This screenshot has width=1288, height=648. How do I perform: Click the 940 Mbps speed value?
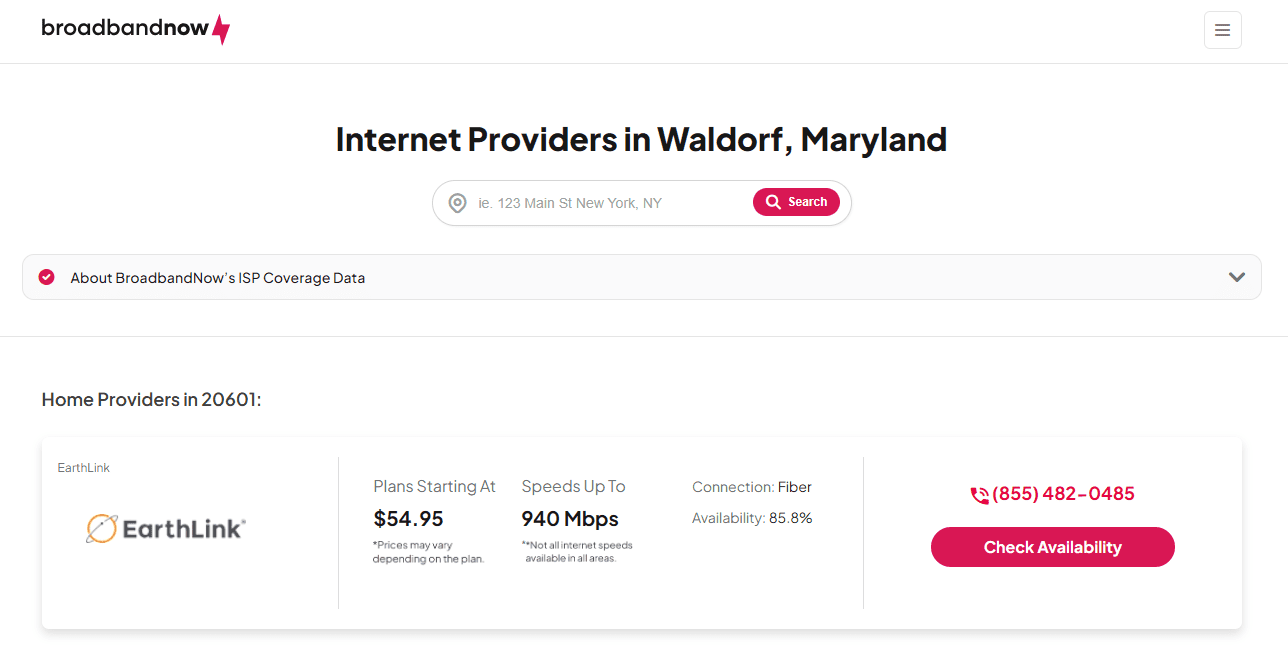click(x=570, y=519)
